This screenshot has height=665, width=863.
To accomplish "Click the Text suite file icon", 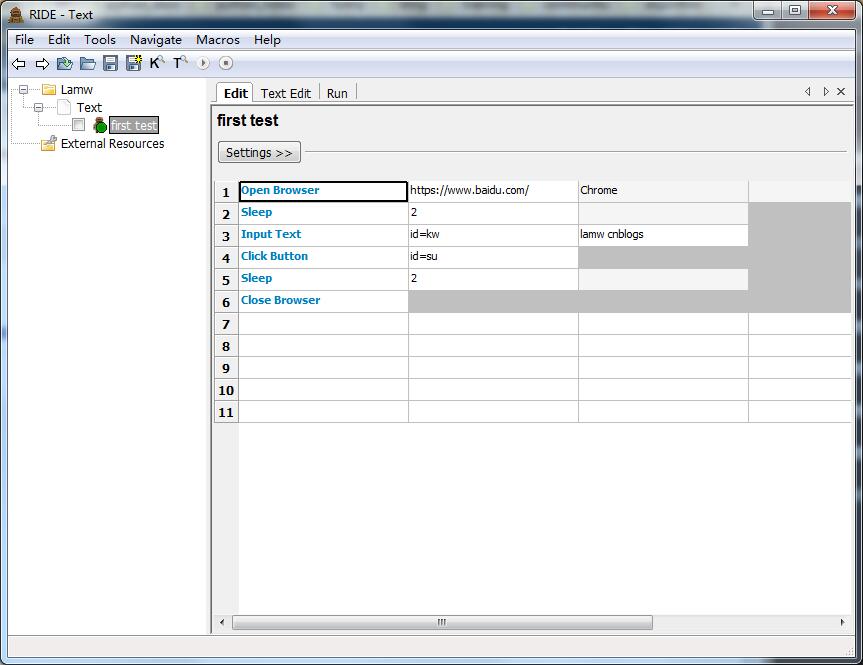I will pos(64,107).
